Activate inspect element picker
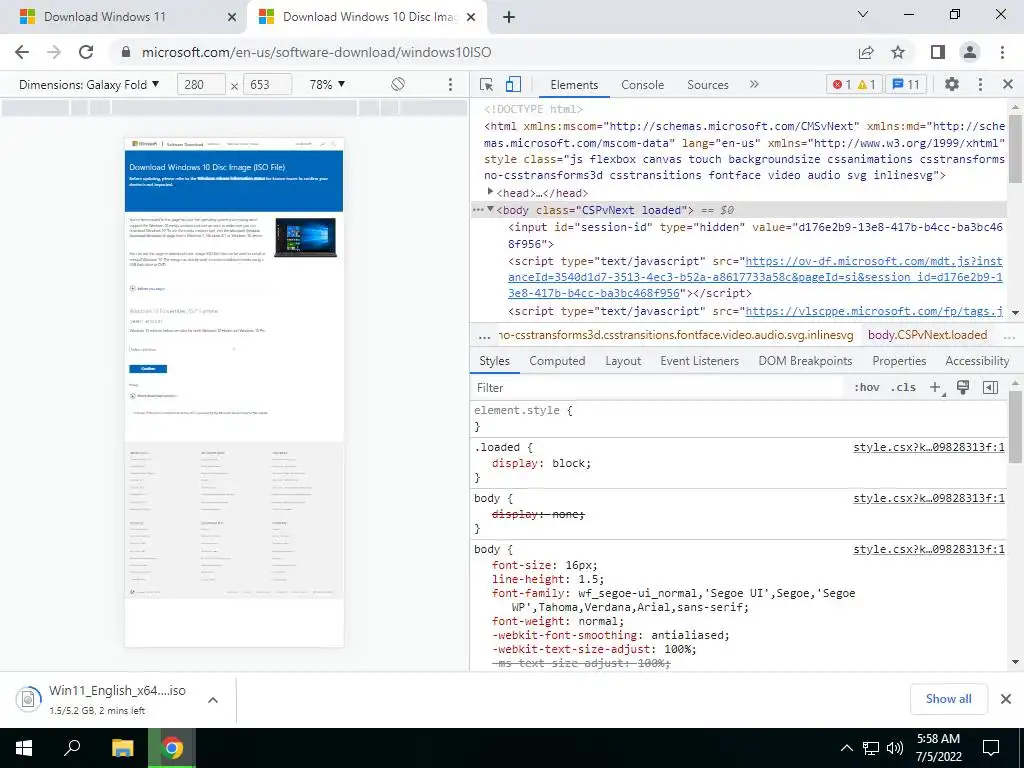The width and height of the screenshot is (1024, 768). point(486,84)
